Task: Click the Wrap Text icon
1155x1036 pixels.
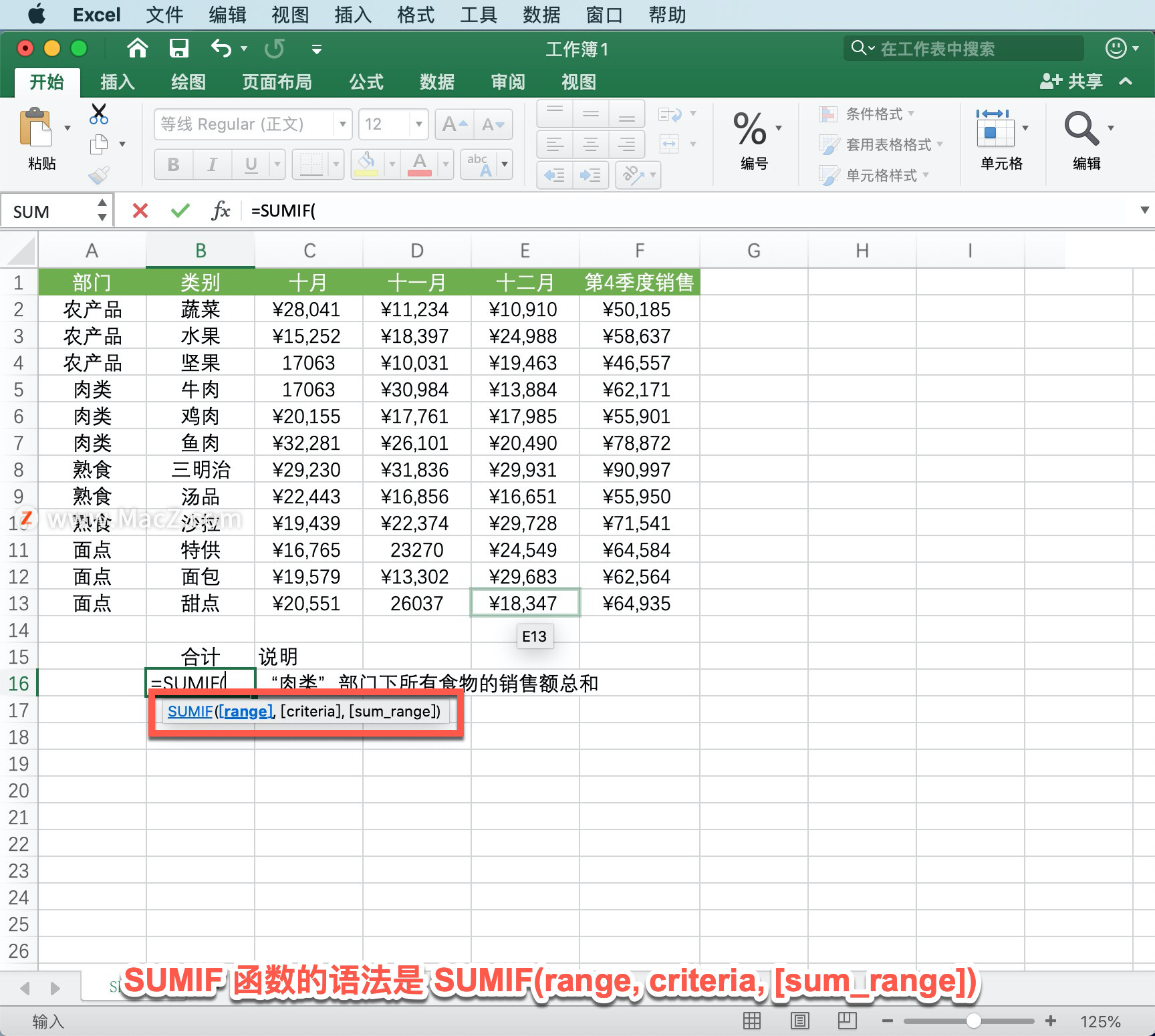Action: click(x=670, y=114)
